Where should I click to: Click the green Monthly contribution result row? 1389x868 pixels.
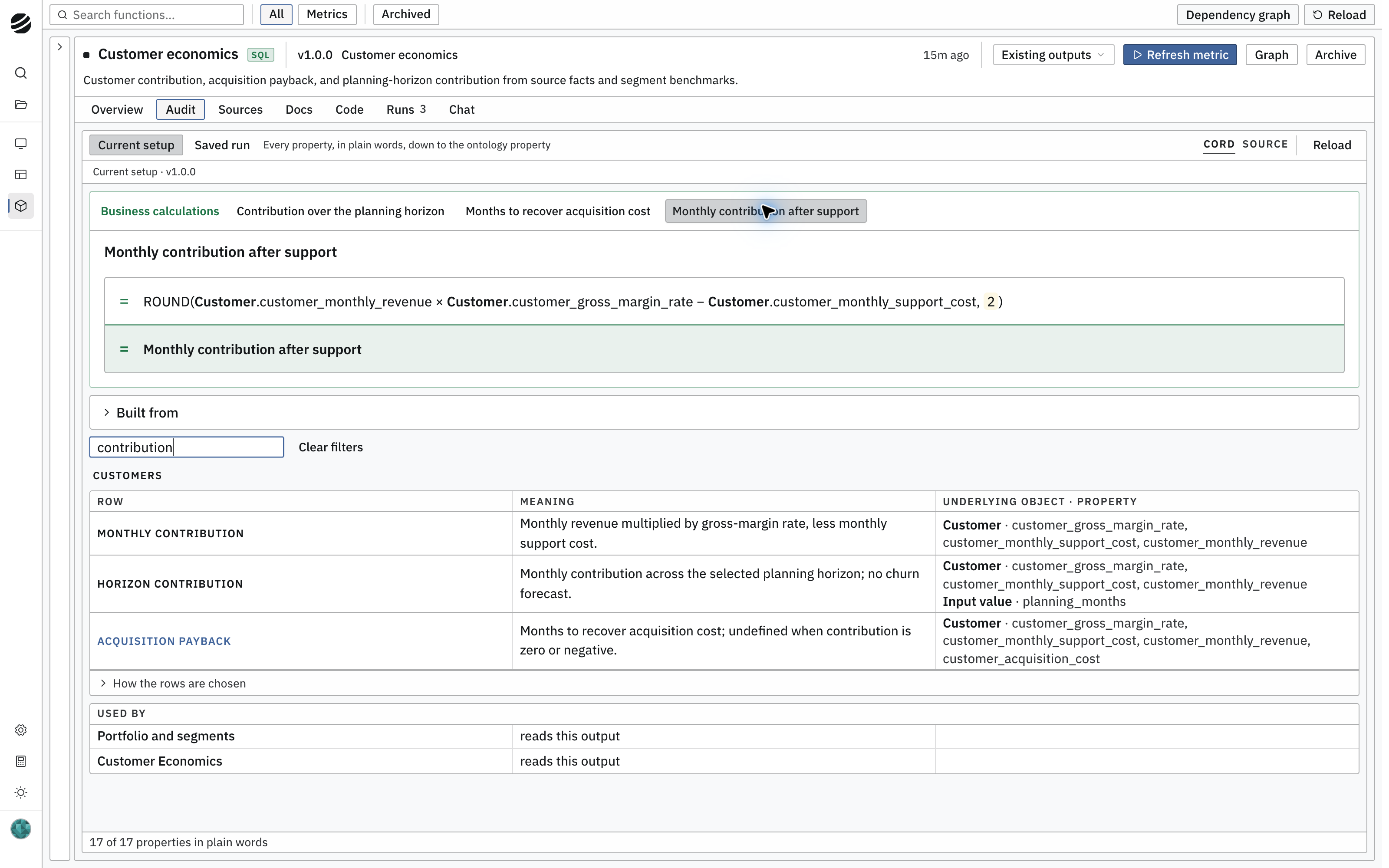(724, 349)
